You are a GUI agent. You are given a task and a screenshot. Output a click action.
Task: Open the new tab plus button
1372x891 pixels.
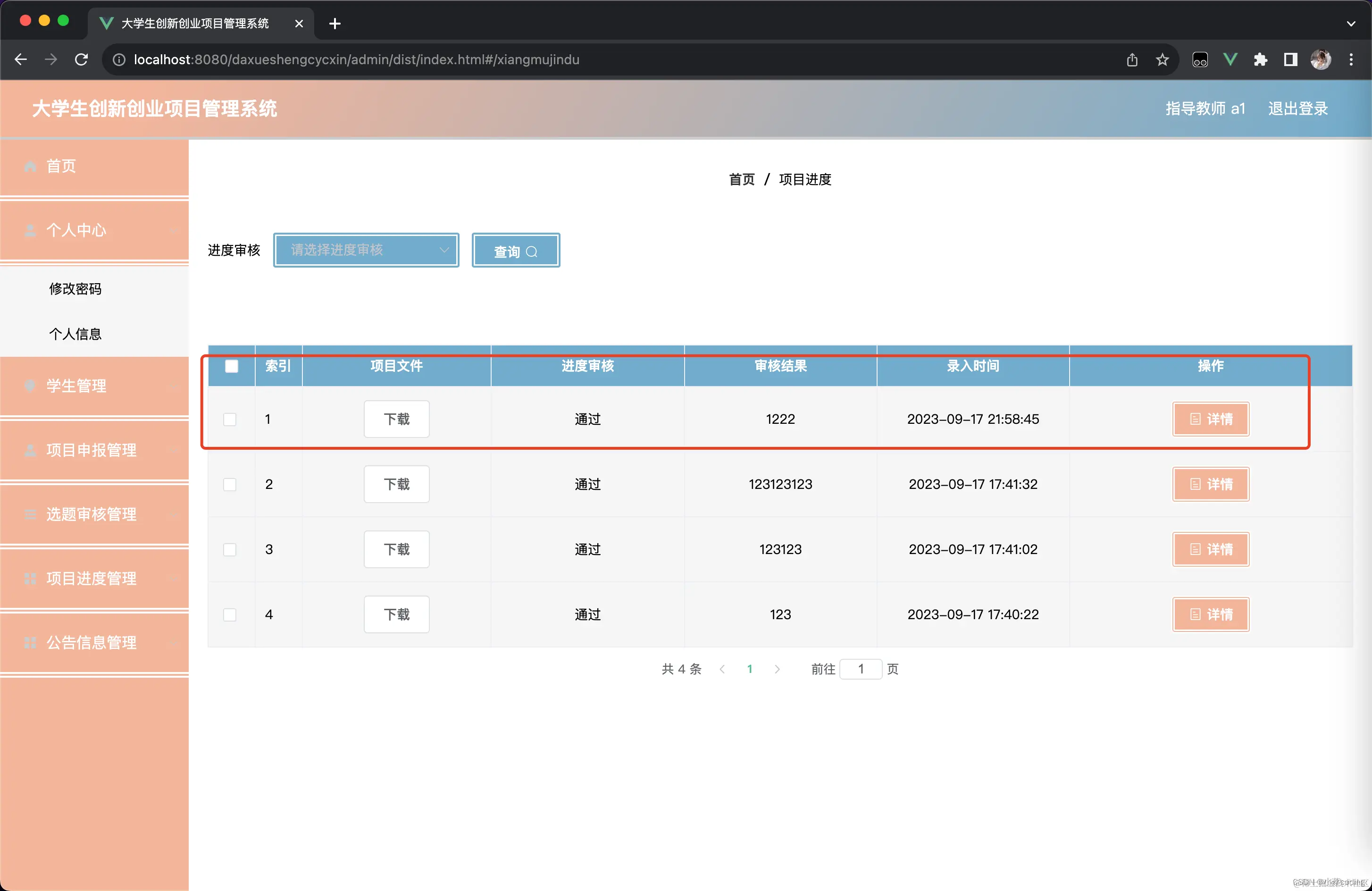point(335,24)
